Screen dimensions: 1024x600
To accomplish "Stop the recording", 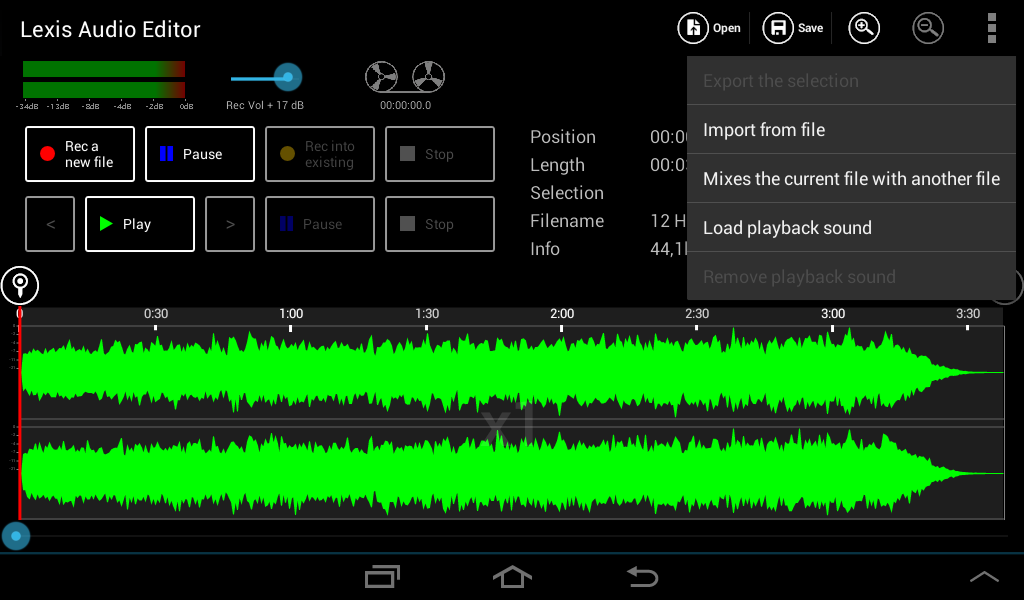I will coord(440,154).
